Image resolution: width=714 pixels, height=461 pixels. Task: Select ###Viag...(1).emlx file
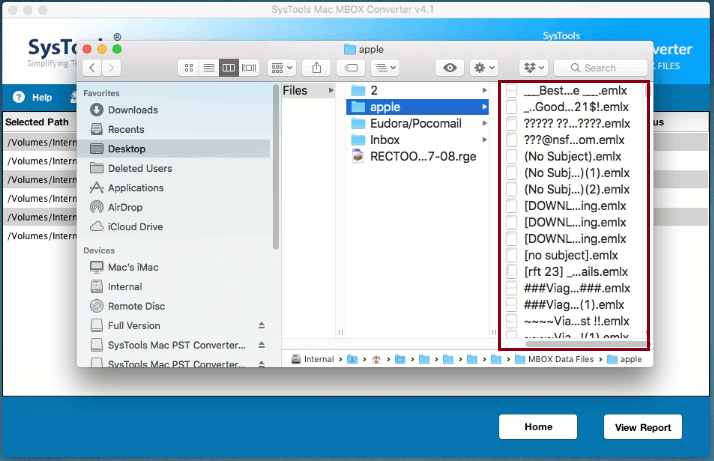565,305
